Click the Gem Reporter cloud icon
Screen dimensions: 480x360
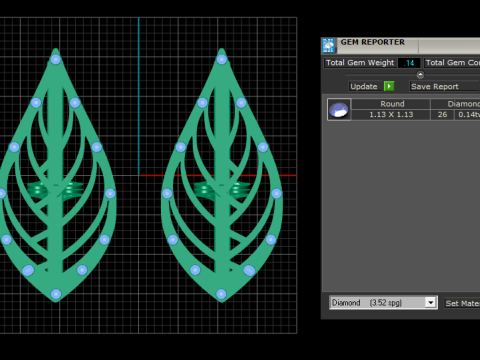pyautogui.click(x=329, y=45)
